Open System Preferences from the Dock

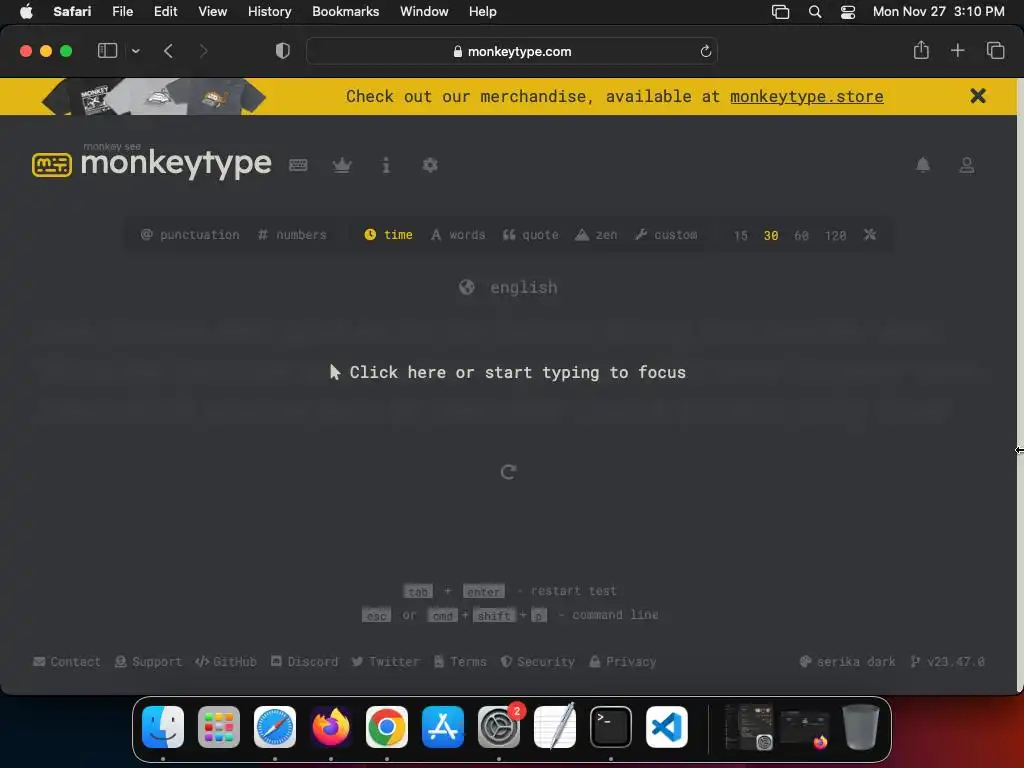(x=499, y=727)
